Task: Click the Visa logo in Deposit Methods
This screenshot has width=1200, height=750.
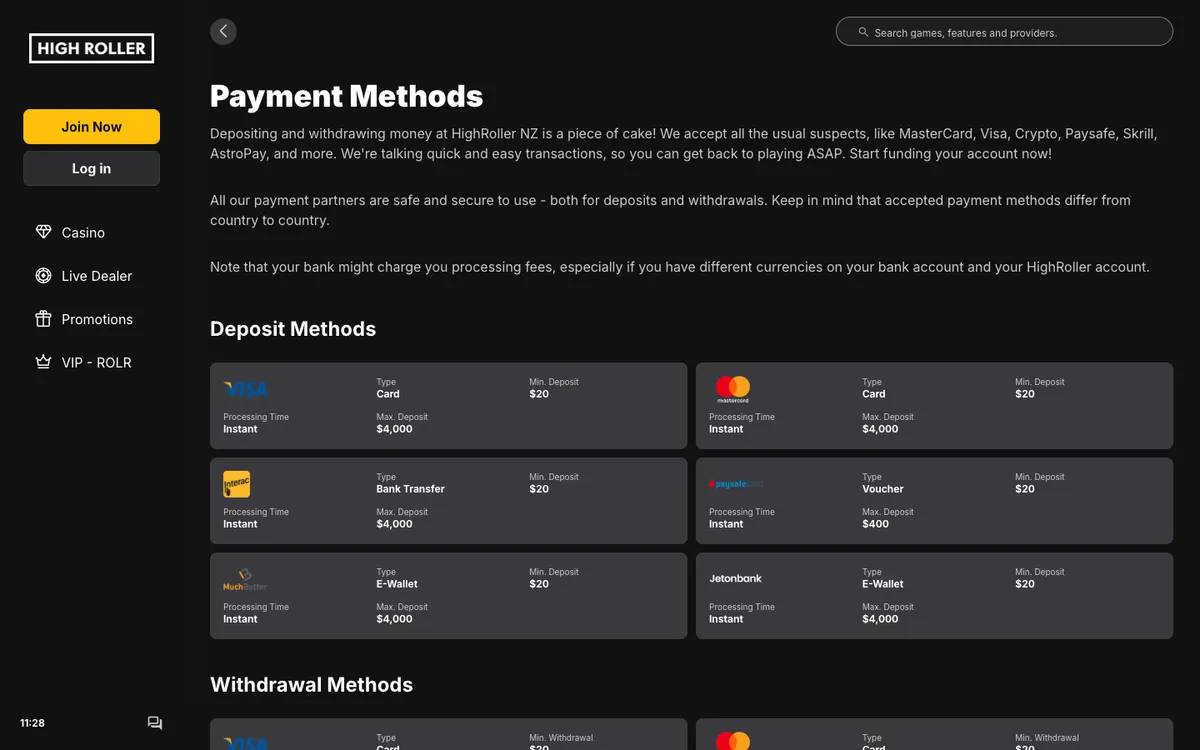Action: tap(246, 389)
